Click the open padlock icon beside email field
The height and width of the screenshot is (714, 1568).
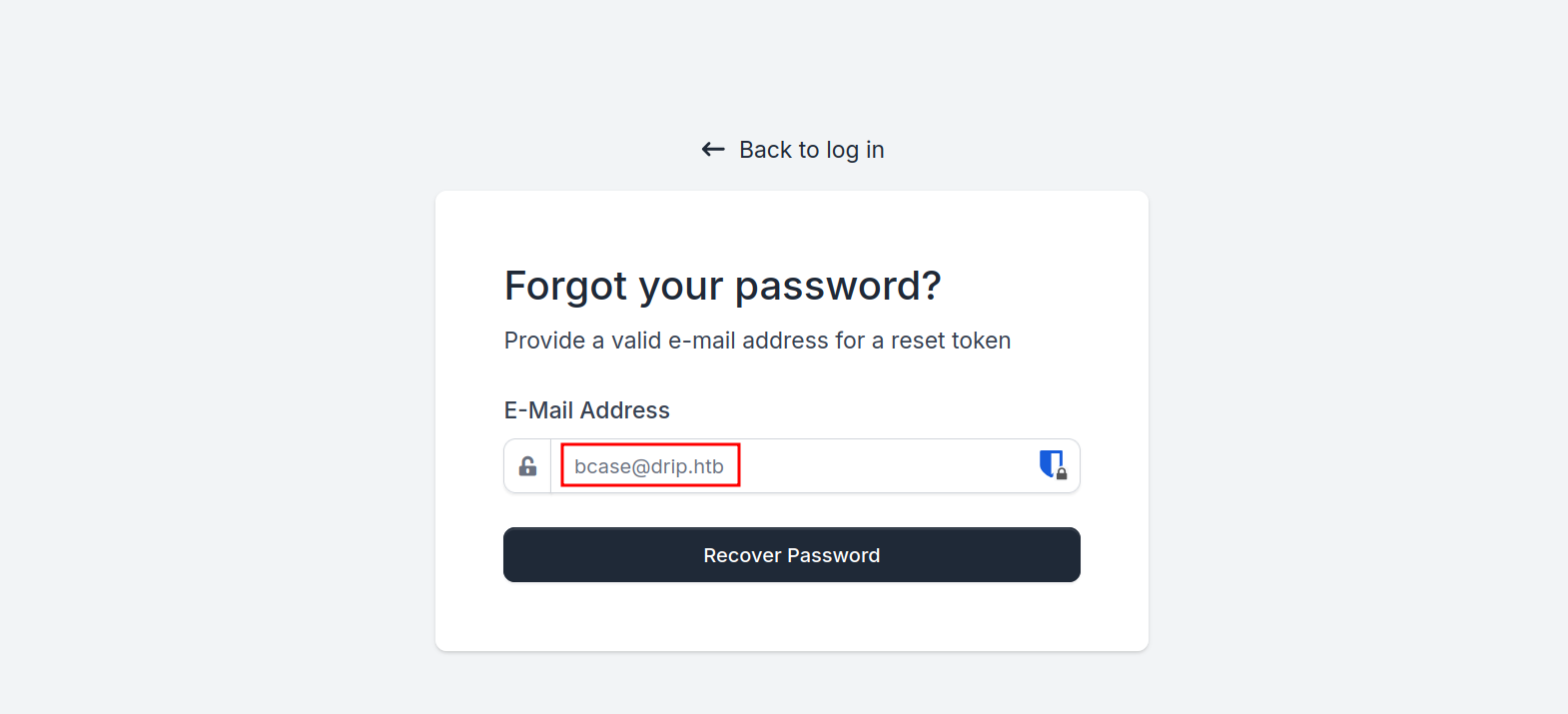coord(527,466)
